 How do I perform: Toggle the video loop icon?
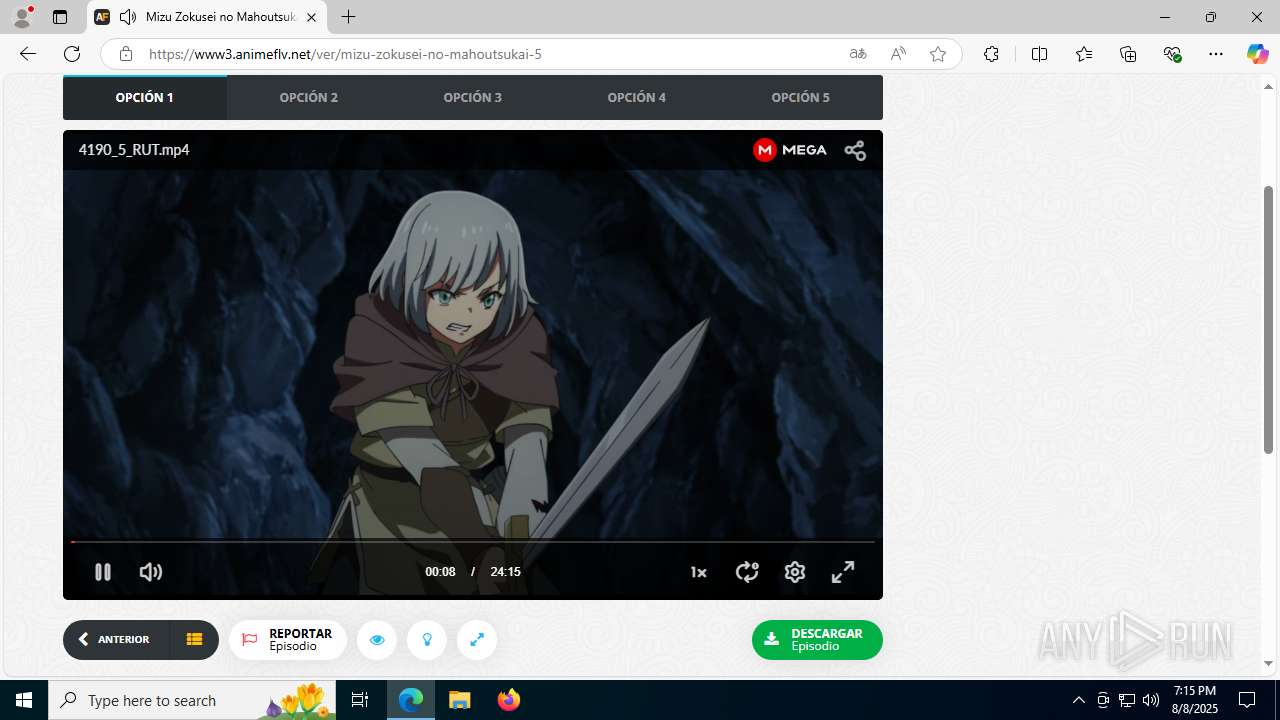tap(747, 572)
